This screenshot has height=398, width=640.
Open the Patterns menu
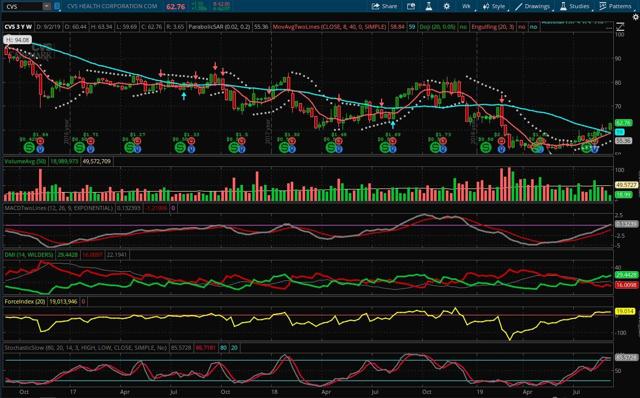pos(615,6)
